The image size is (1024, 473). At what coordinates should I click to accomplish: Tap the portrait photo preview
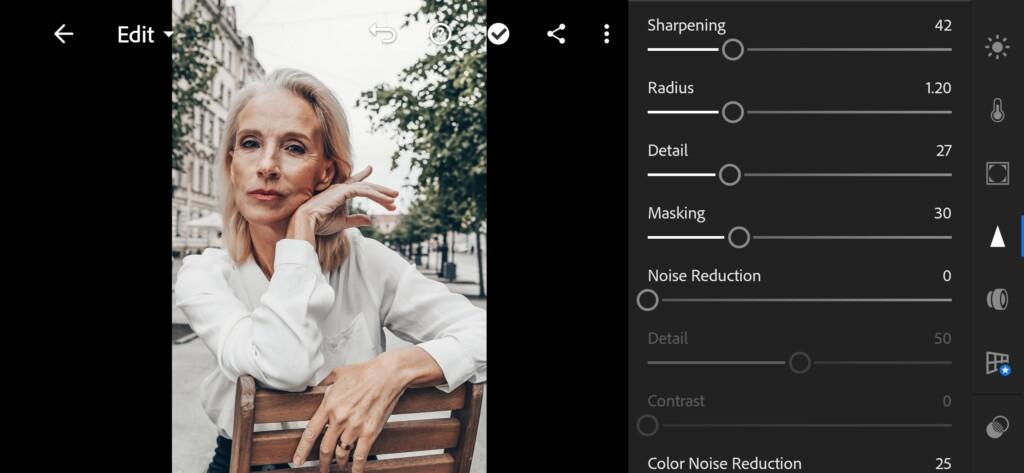[329, 236]
